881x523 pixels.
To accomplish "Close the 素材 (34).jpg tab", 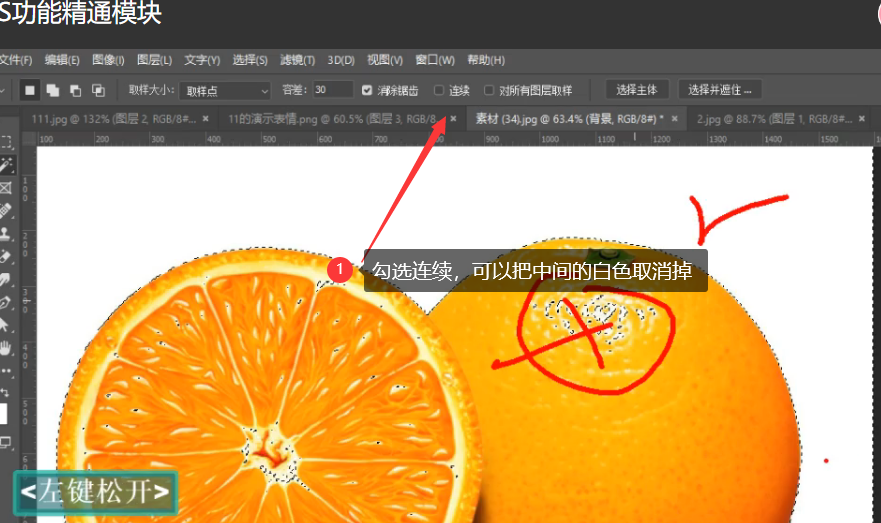I will [x=674, y=119].
